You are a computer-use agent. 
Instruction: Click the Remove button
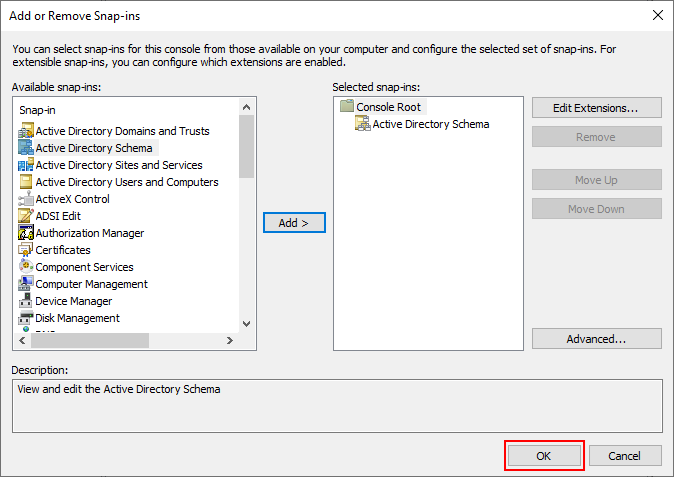[597, 137]
